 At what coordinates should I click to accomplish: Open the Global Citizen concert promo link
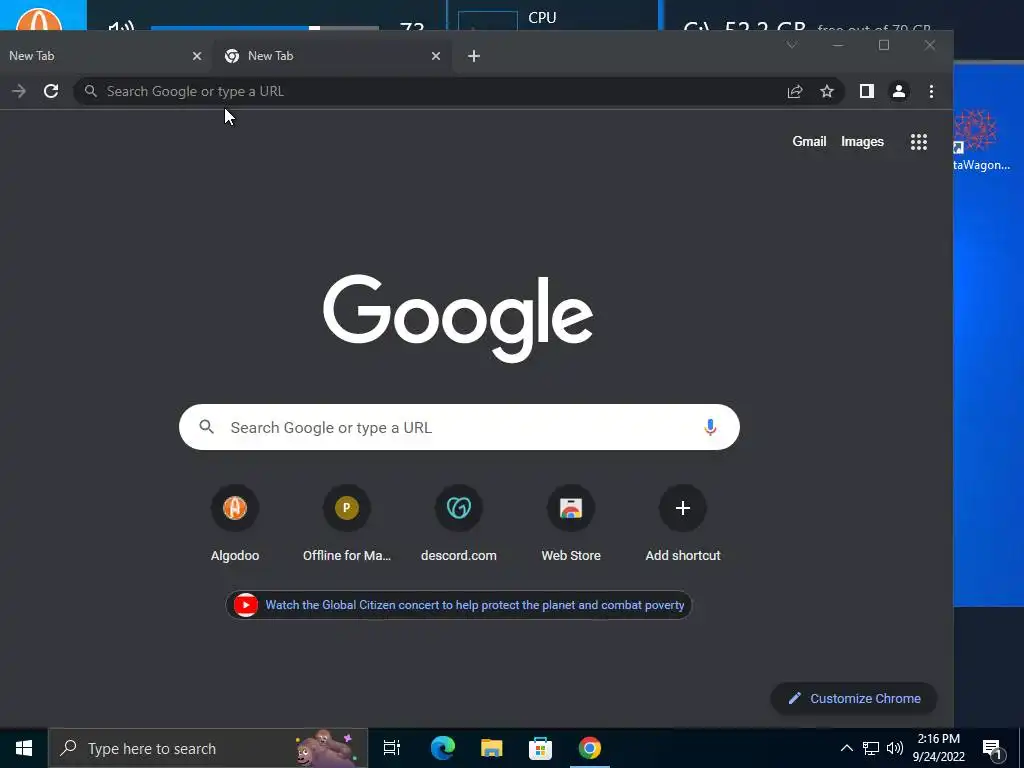click(x=458, y=605)
